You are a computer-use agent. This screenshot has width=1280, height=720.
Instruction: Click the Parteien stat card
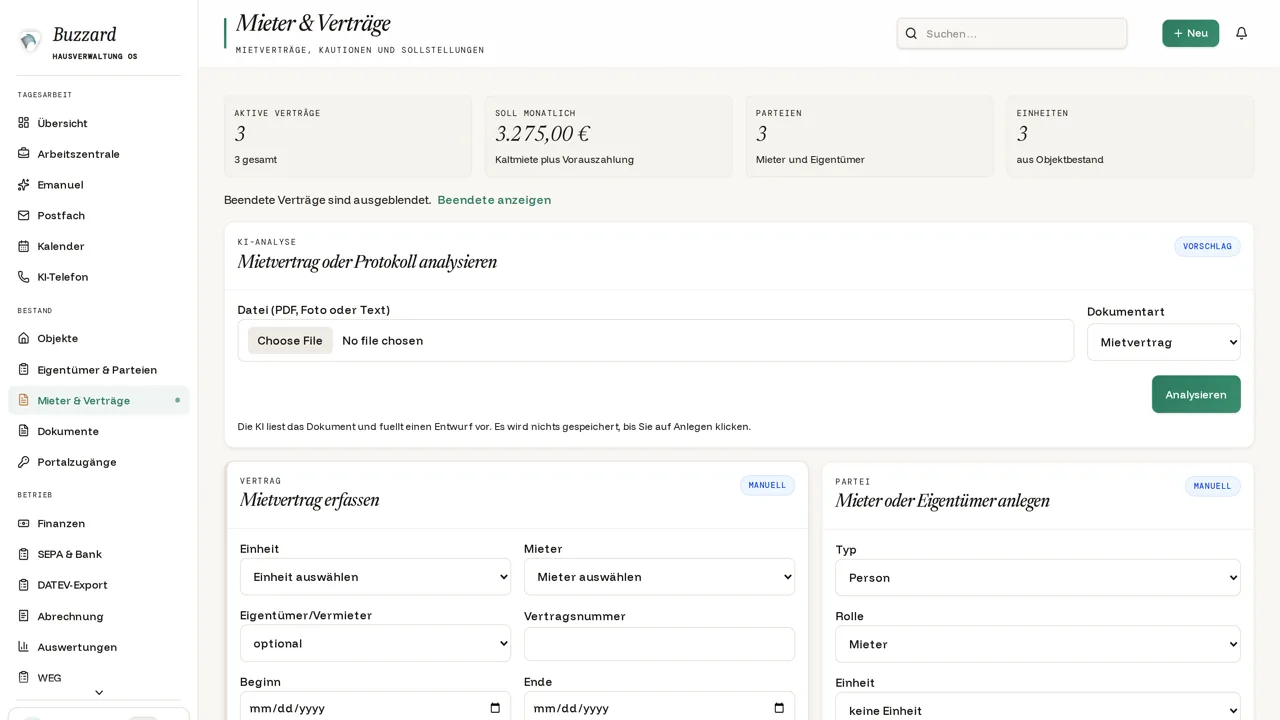point(869,136)
